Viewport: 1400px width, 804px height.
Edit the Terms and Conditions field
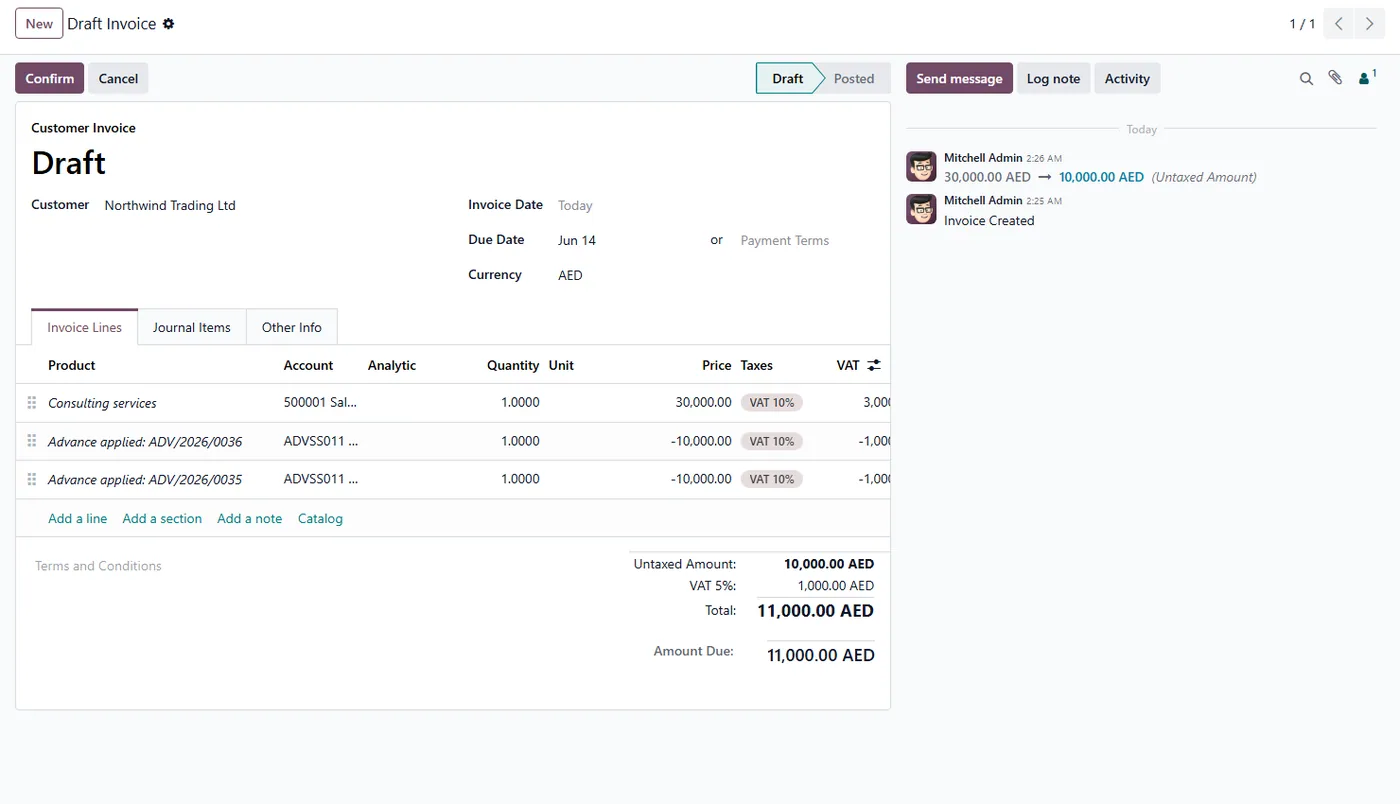click(x=98, y=566)
